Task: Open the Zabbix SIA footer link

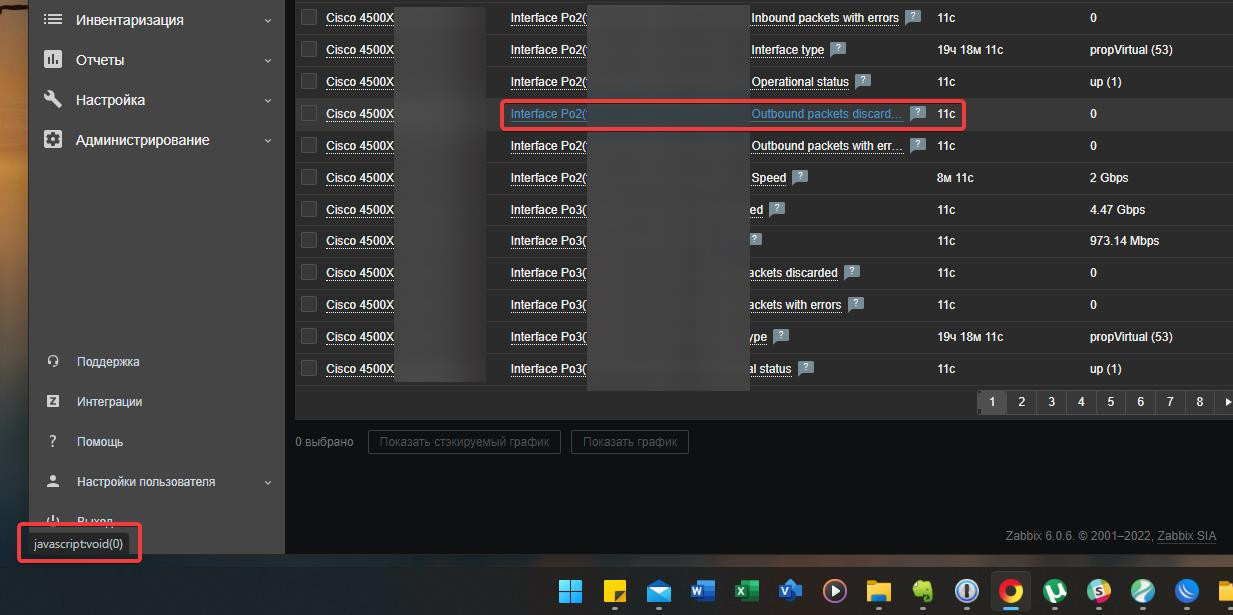Action: tap(1187, 536)
